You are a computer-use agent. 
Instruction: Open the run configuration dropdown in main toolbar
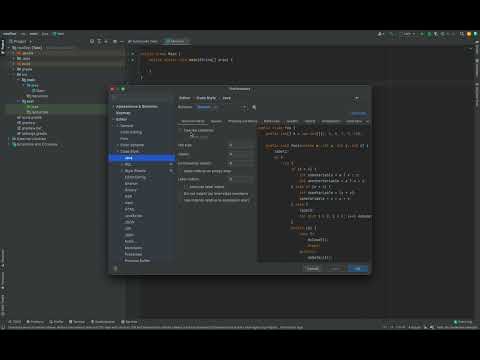tap(407, 34)
